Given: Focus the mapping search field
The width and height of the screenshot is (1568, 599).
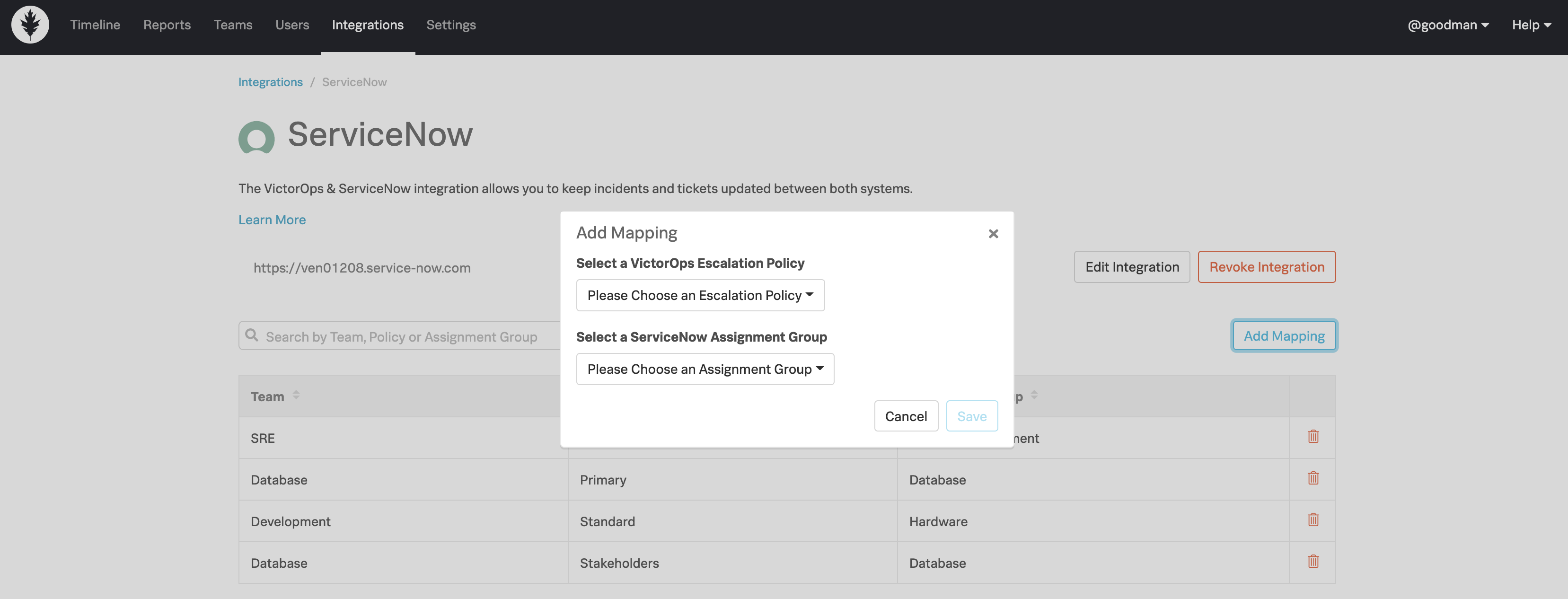Looking at the screenshot, I should [402, 336].
